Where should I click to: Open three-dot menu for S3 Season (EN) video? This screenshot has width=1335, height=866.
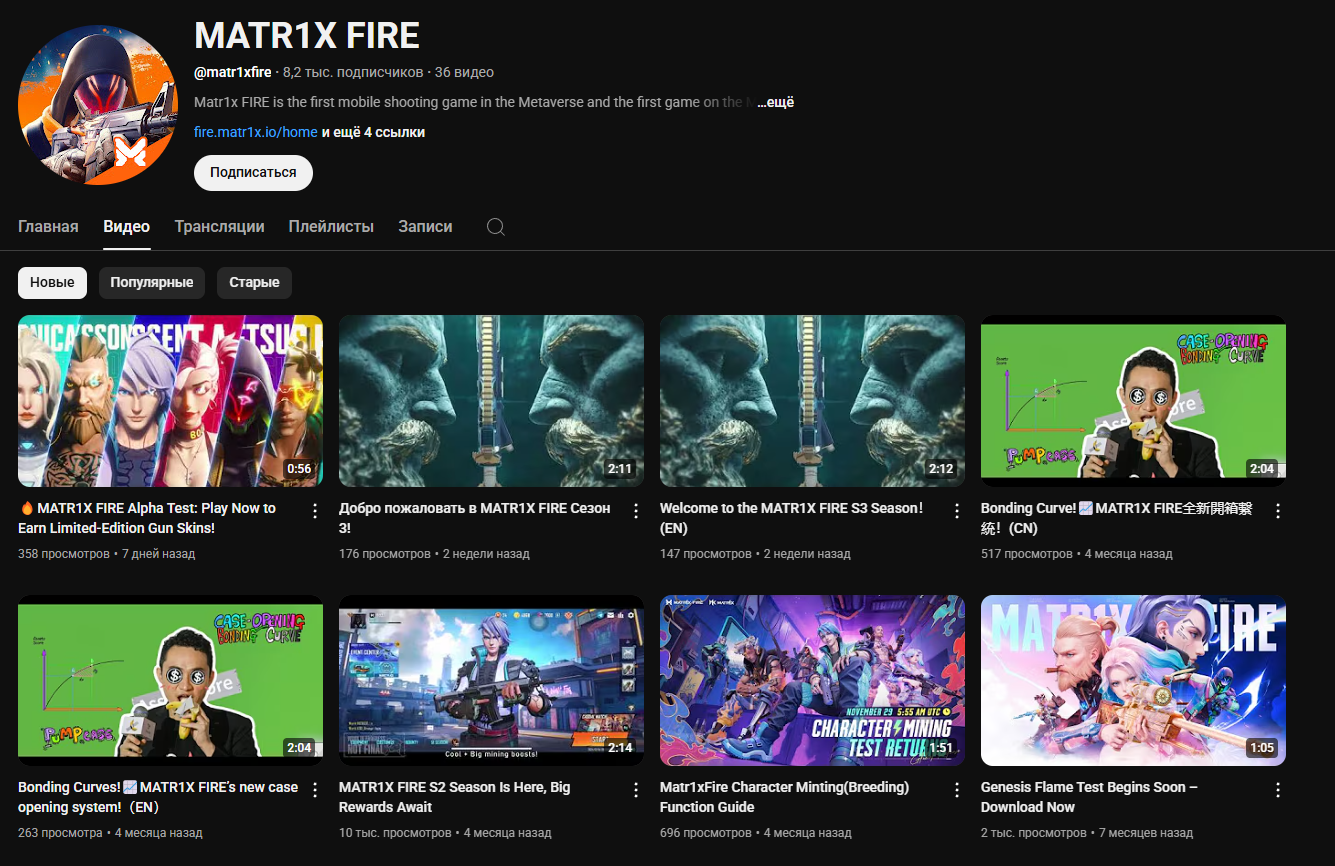(x=957, y=511)
